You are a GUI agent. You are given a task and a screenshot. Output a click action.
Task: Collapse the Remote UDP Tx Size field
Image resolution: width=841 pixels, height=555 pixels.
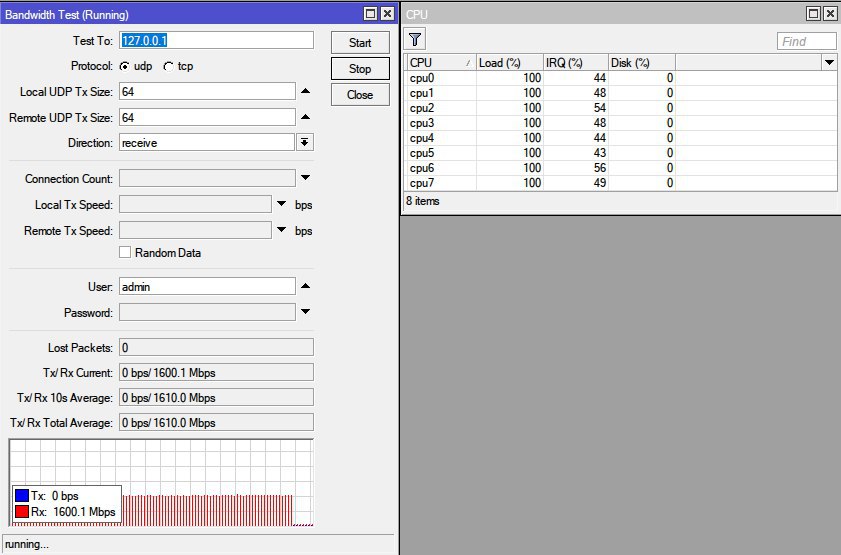pos(305,117)
